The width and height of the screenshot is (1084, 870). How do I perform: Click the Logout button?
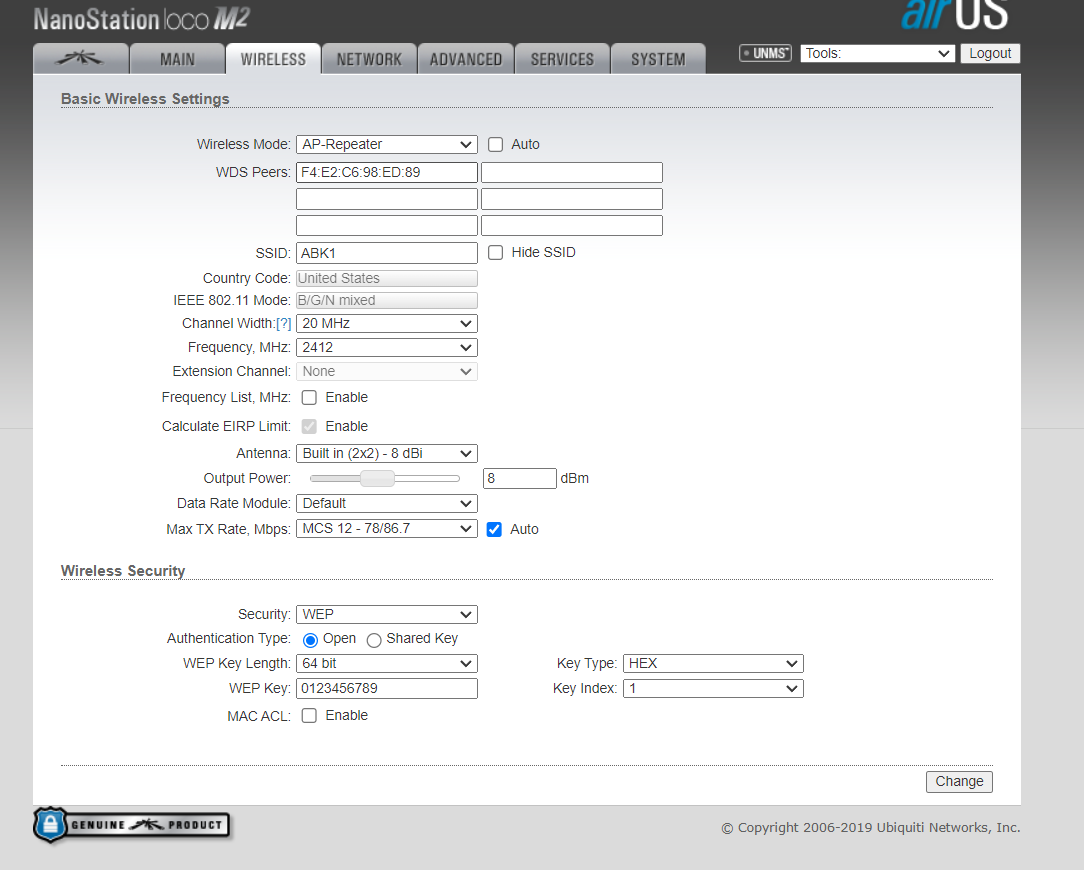[x=990, y=53]
